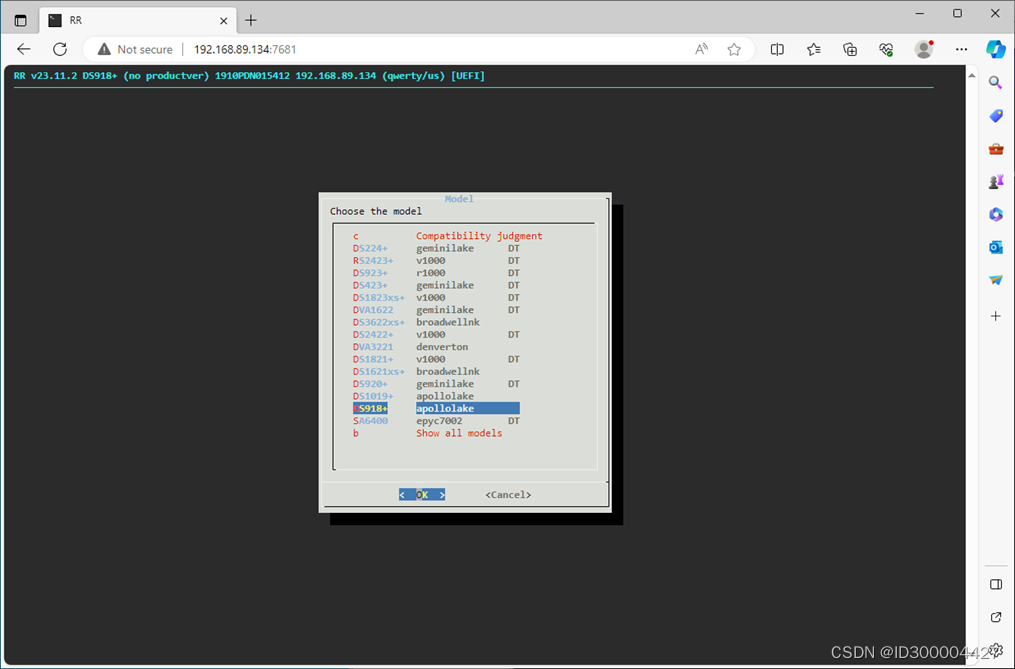Open sidebar Tools briefcase icon

[x=996, y=149]
